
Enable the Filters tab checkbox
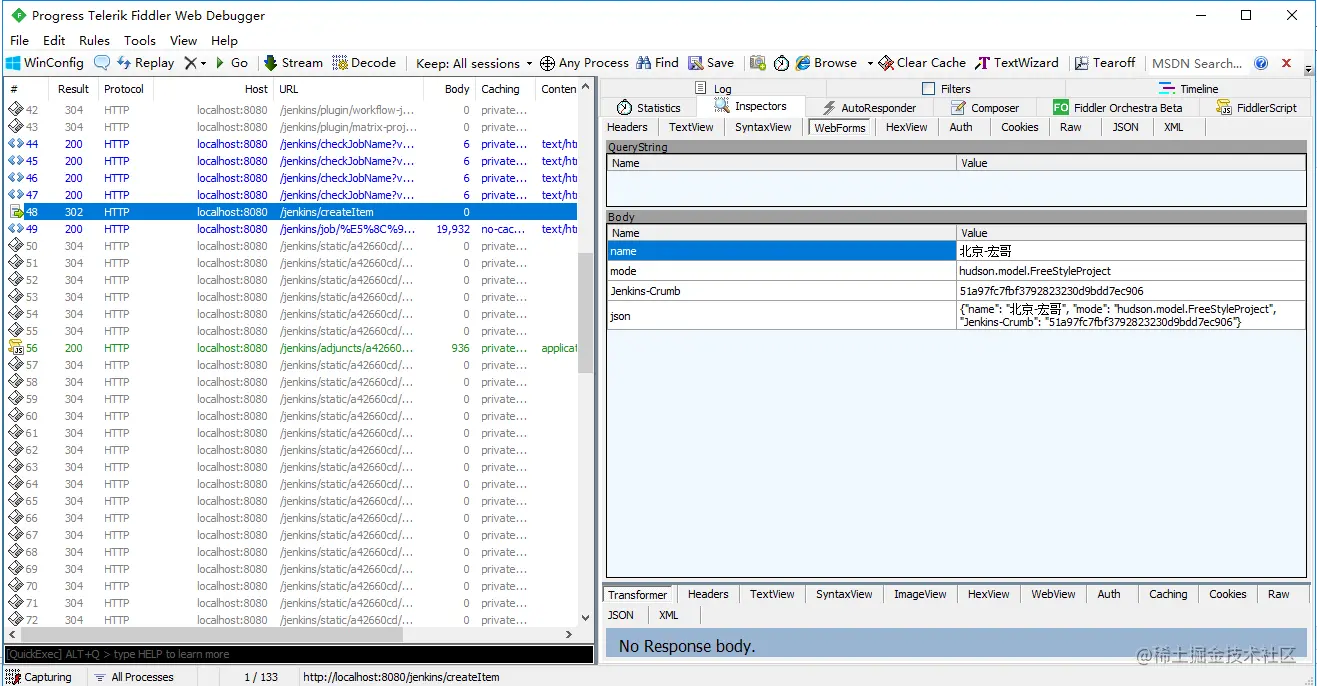928,89
